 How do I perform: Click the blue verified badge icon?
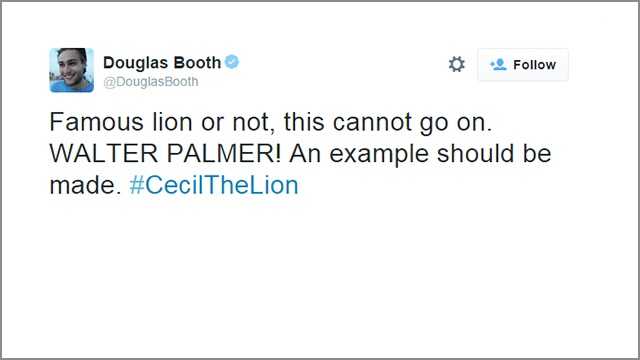[232, 62]
